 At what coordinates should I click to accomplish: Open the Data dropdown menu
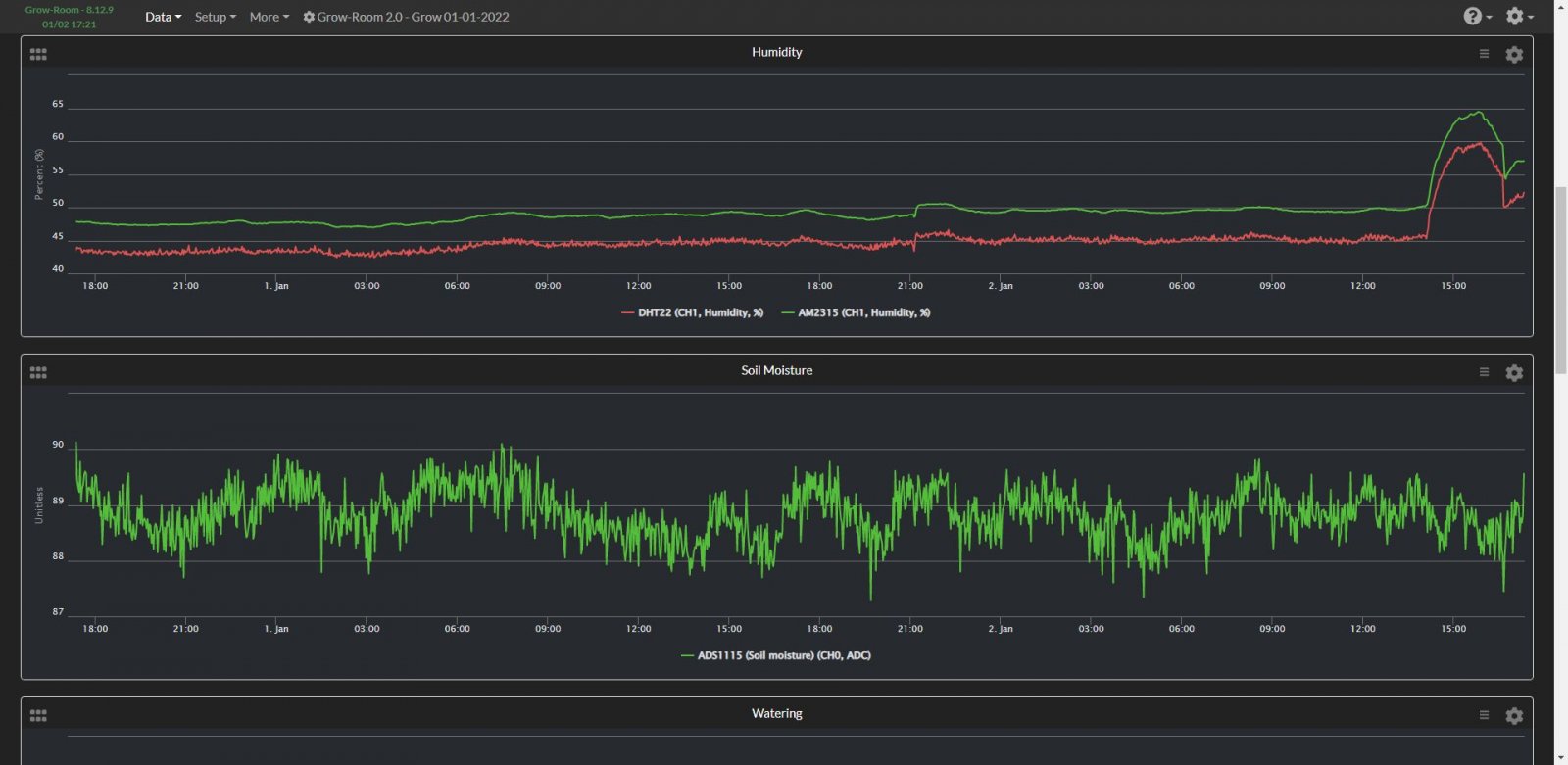163,17
